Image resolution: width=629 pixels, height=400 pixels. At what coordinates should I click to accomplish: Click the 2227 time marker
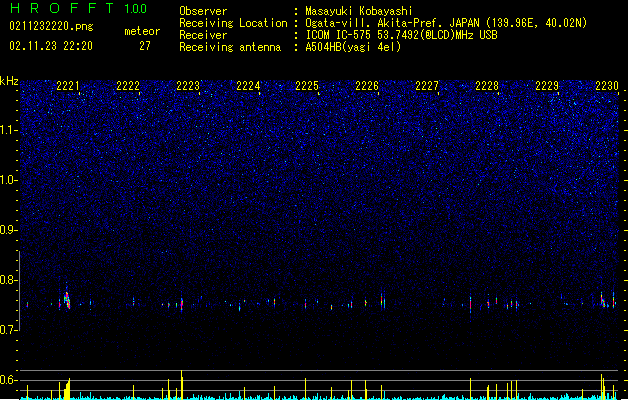[427, 86]
